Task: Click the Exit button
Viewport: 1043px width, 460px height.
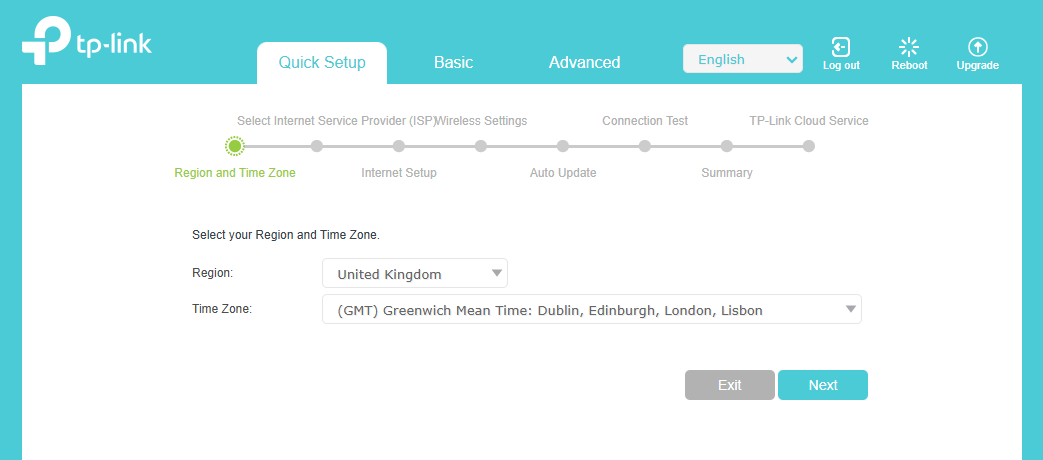Action: click(x=730, y=385)
